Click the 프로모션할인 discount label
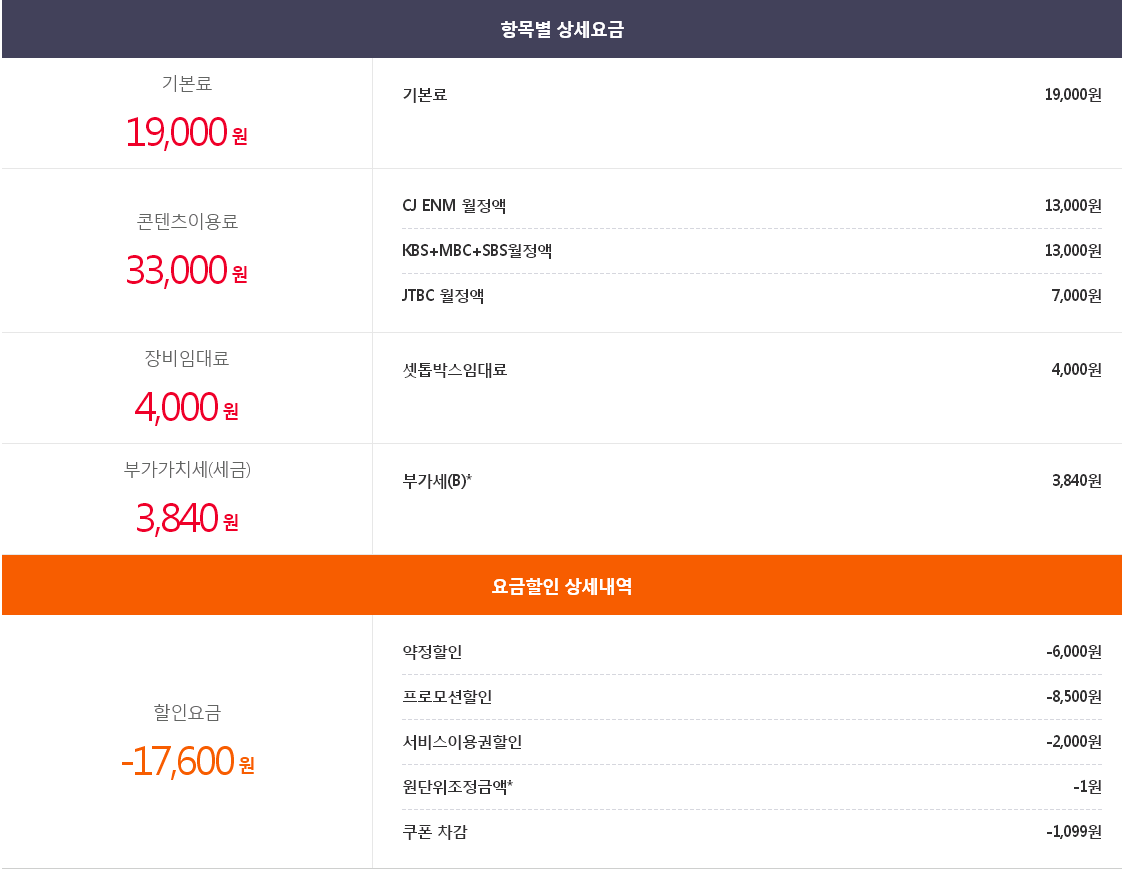This screenshot has width=1130, height=876. coord(447,697)
